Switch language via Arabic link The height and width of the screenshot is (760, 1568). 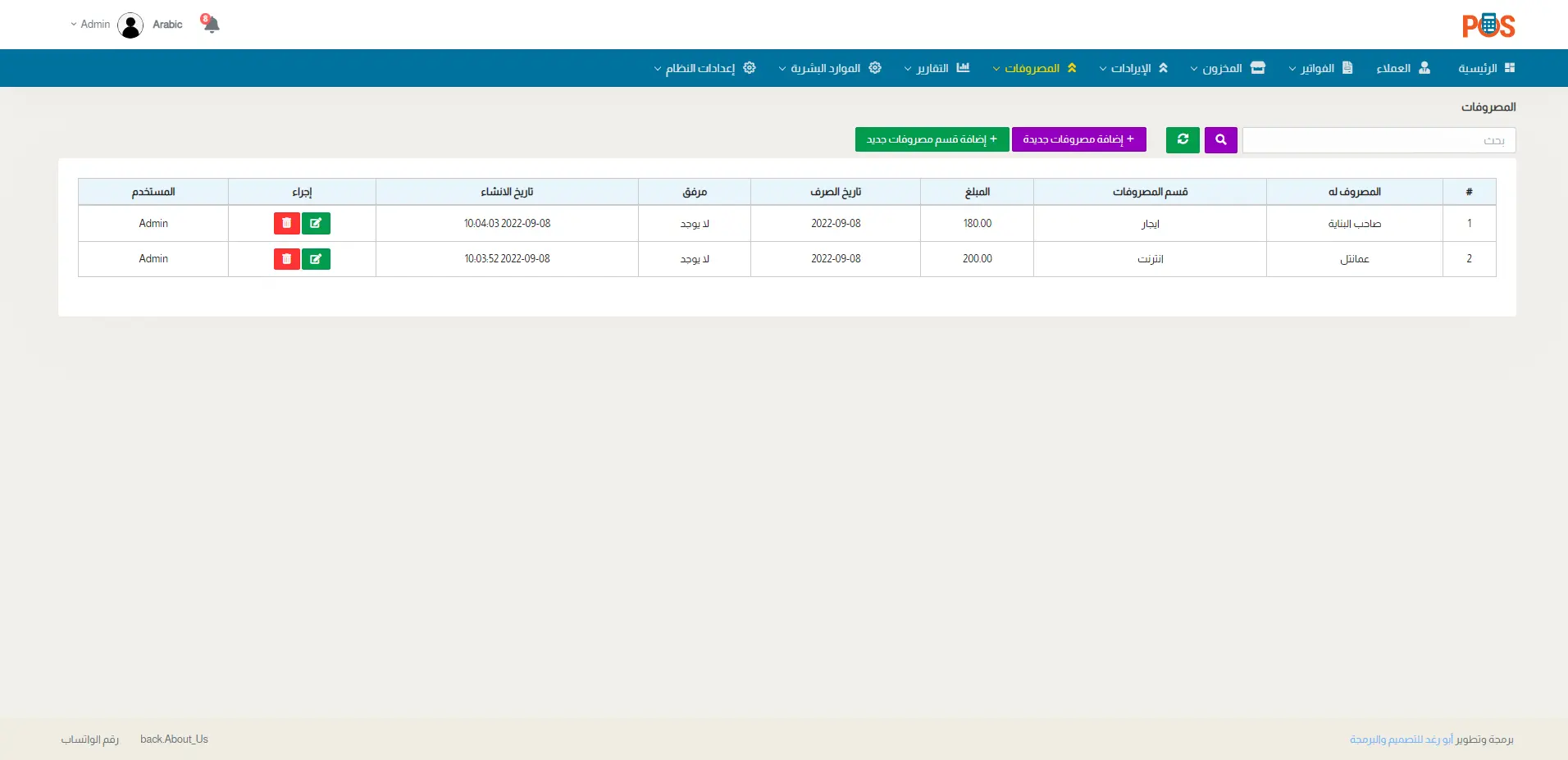coord(167,25)
